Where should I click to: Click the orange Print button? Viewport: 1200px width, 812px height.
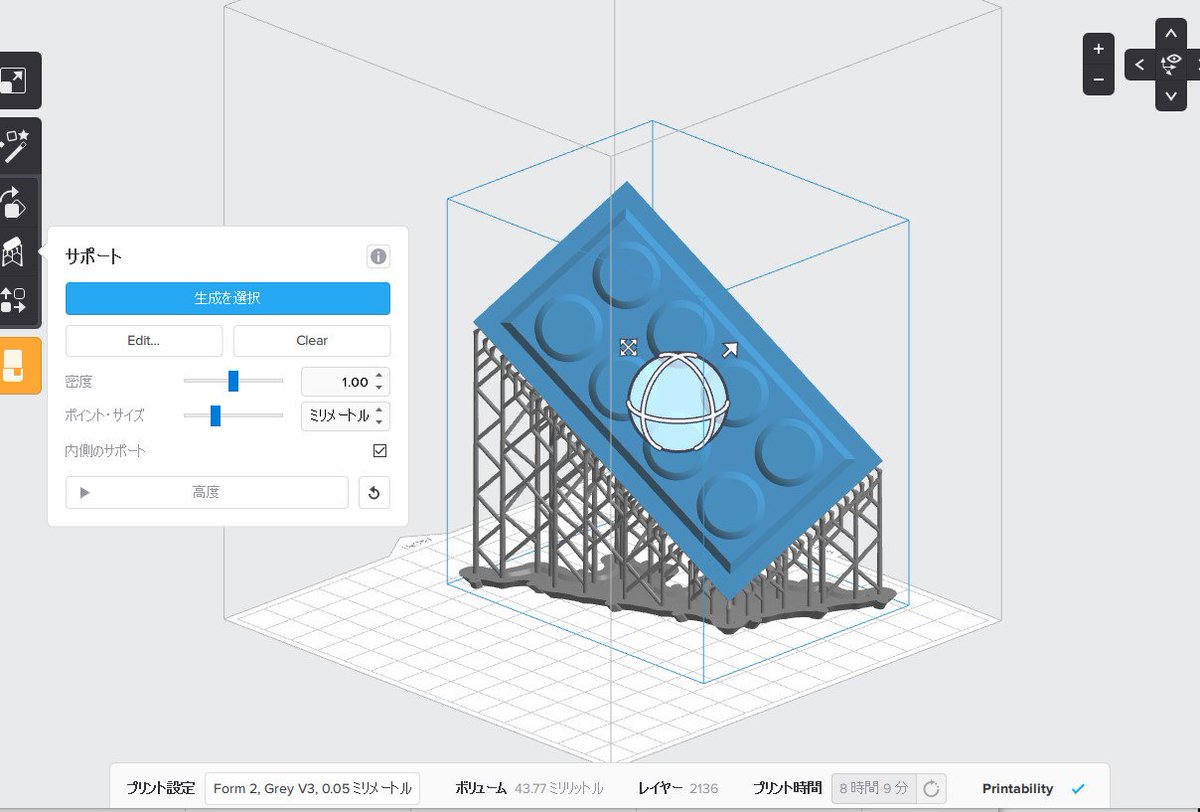click(14, 366)
